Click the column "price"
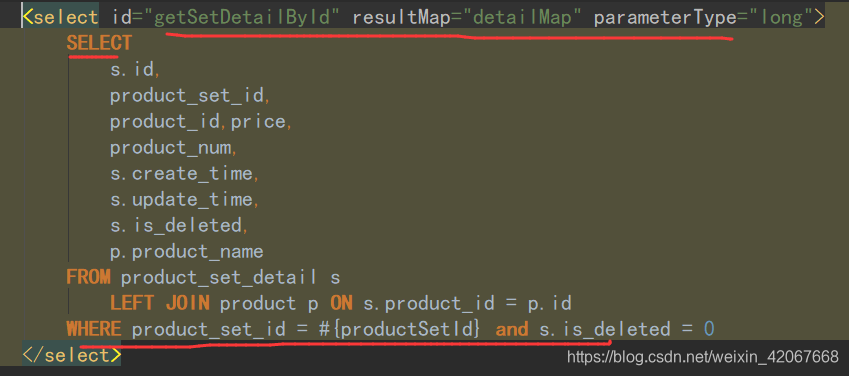849x376 pixels. click(x=258, y=121)
